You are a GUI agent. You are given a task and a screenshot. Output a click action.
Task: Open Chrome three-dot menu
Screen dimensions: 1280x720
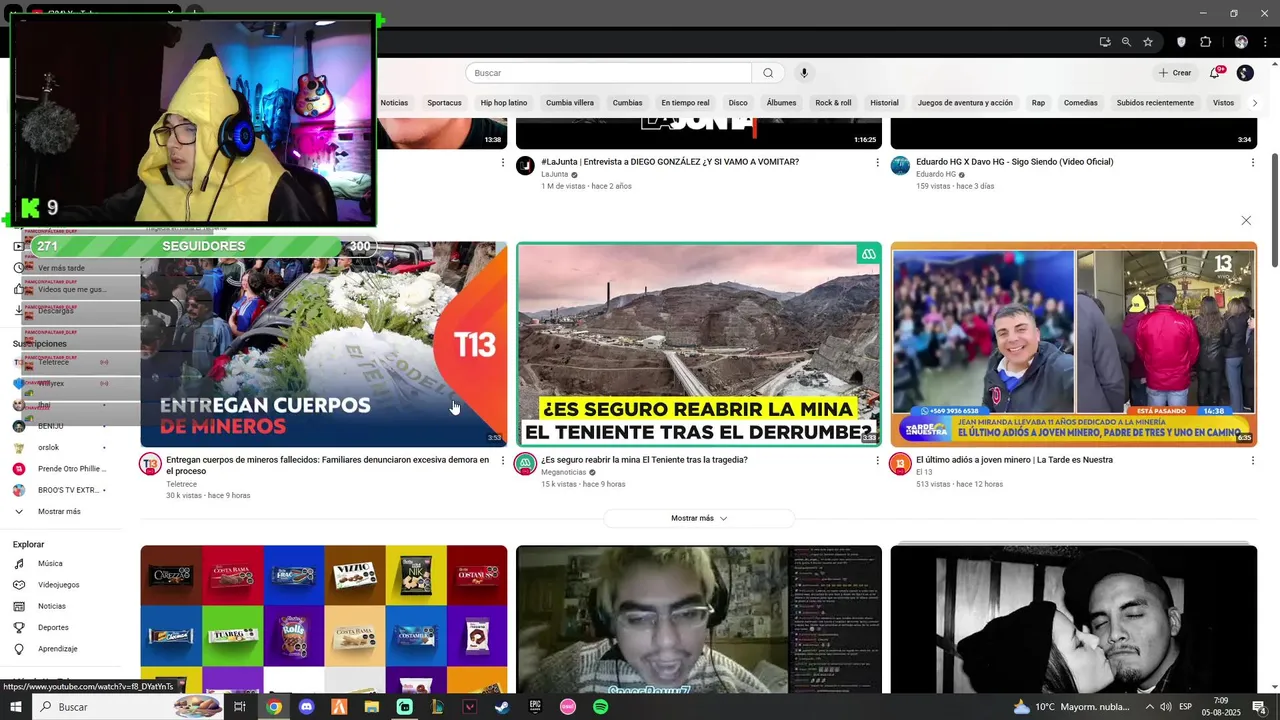1266,42
